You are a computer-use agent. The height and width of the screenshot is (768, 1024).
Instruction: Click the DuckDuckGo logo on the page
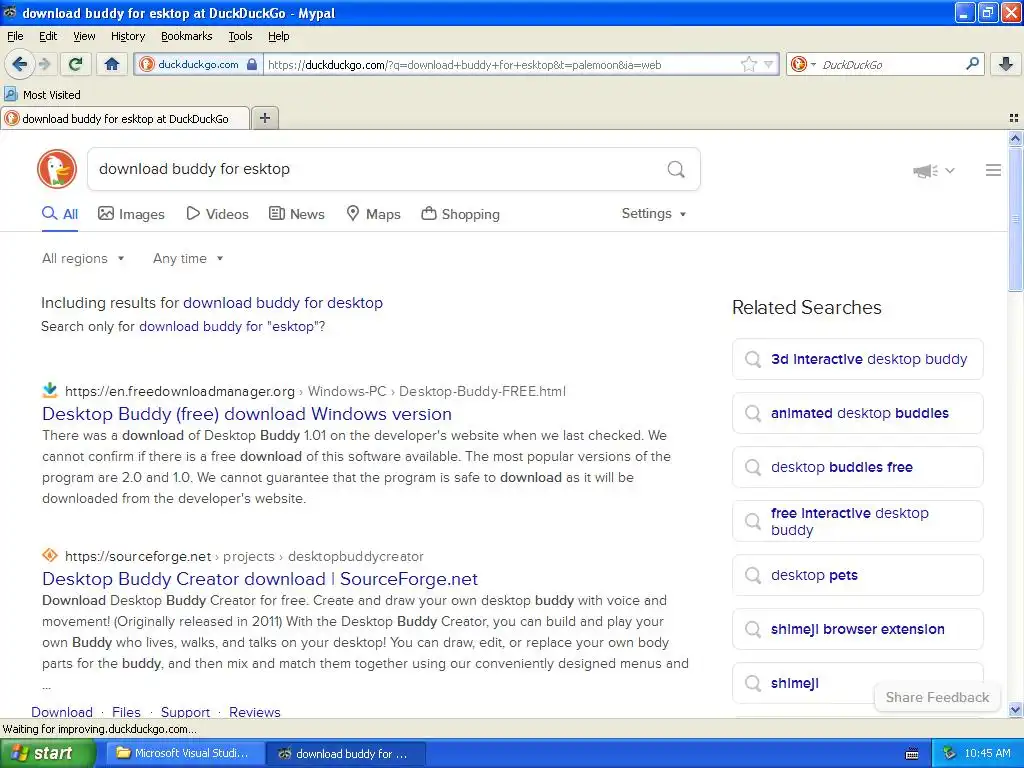click(57, 169)
